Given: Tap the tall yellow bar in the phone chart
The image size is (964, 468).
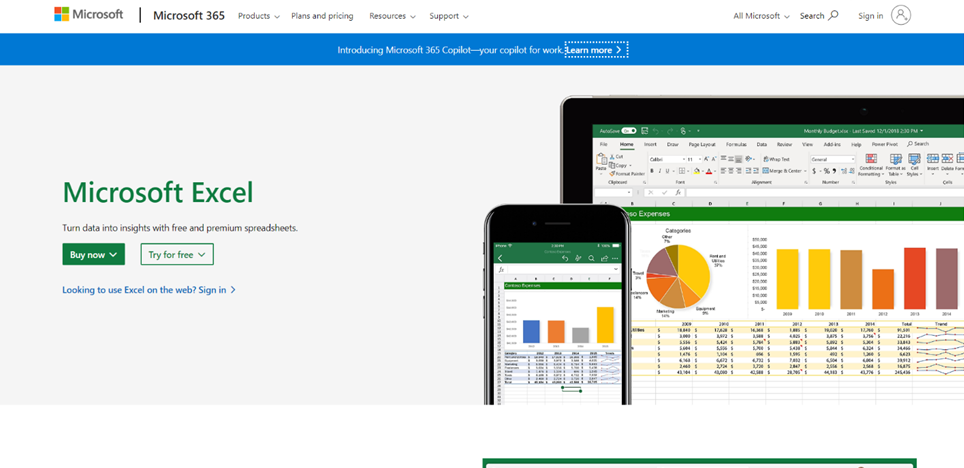Looking at the screenshot, I should [606, 325].
